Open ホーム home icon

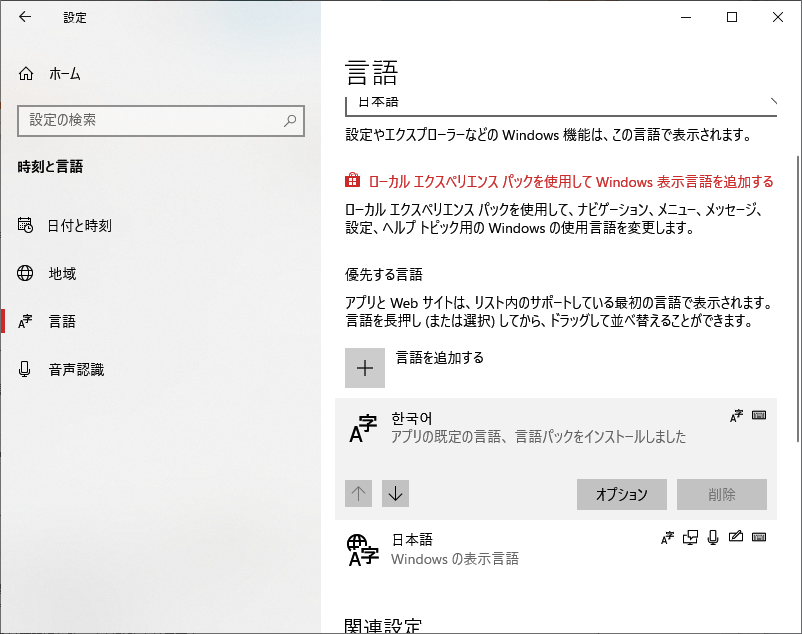pyautogui.click(x=26, y=74)
